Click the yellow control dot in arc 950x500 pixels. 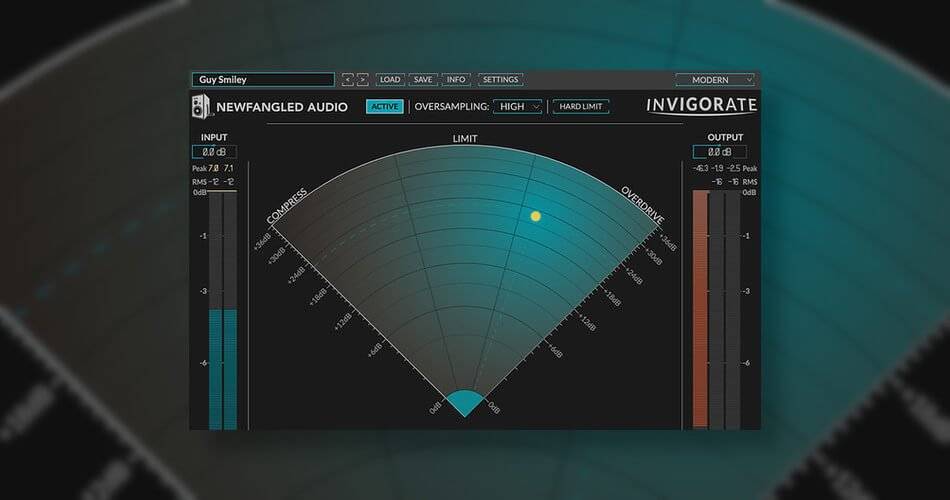click(x=536, y=216)
